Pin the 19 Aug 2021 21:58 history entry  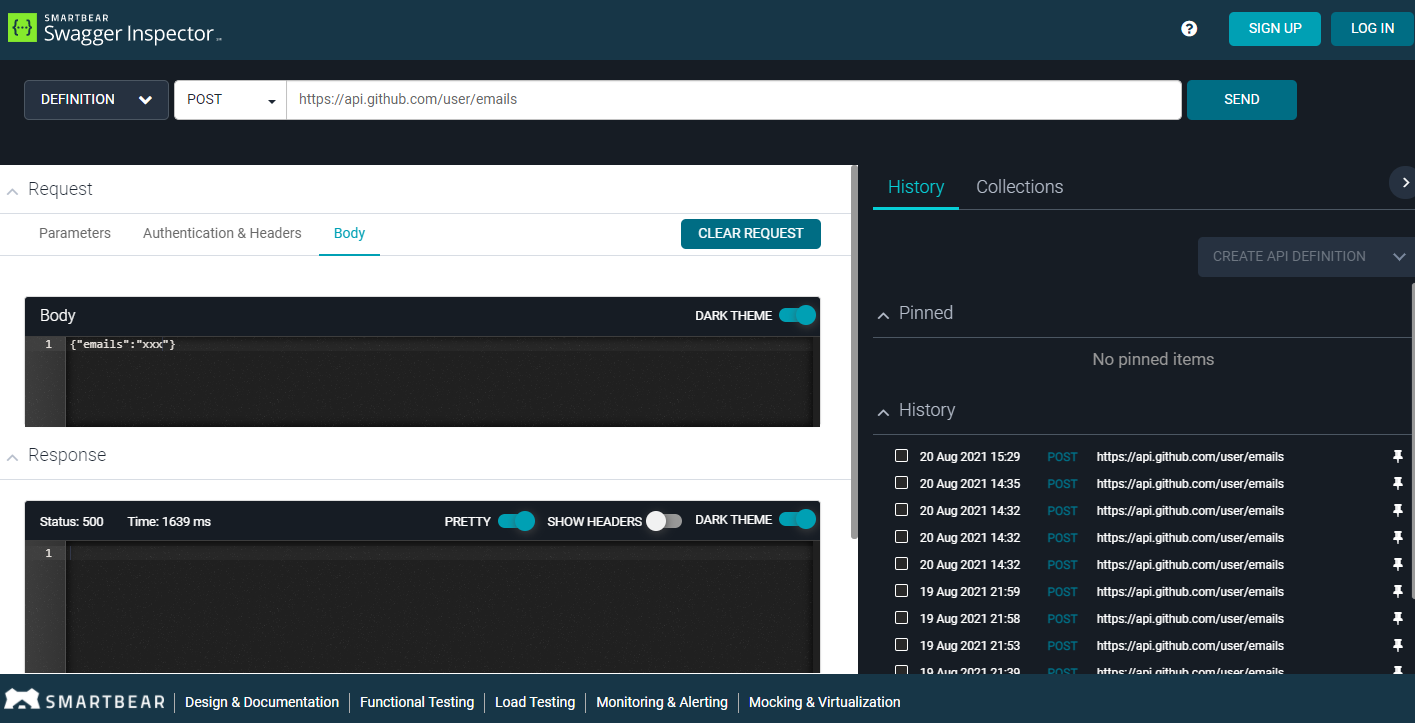coord(1398,619)
